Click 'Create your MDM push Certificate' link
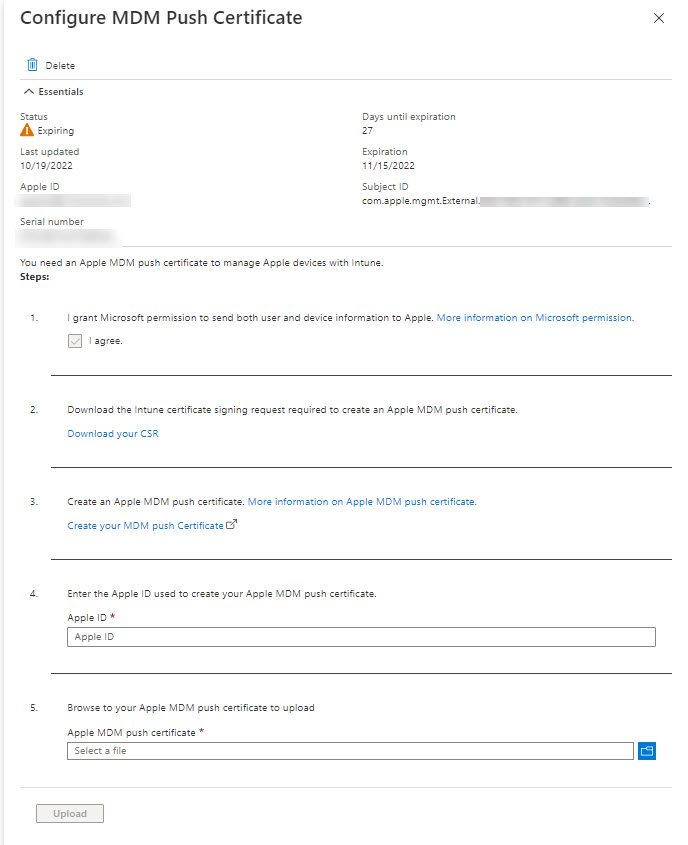Image resolution: width=688 pixels, height=845 pixels. pos(145,526)
